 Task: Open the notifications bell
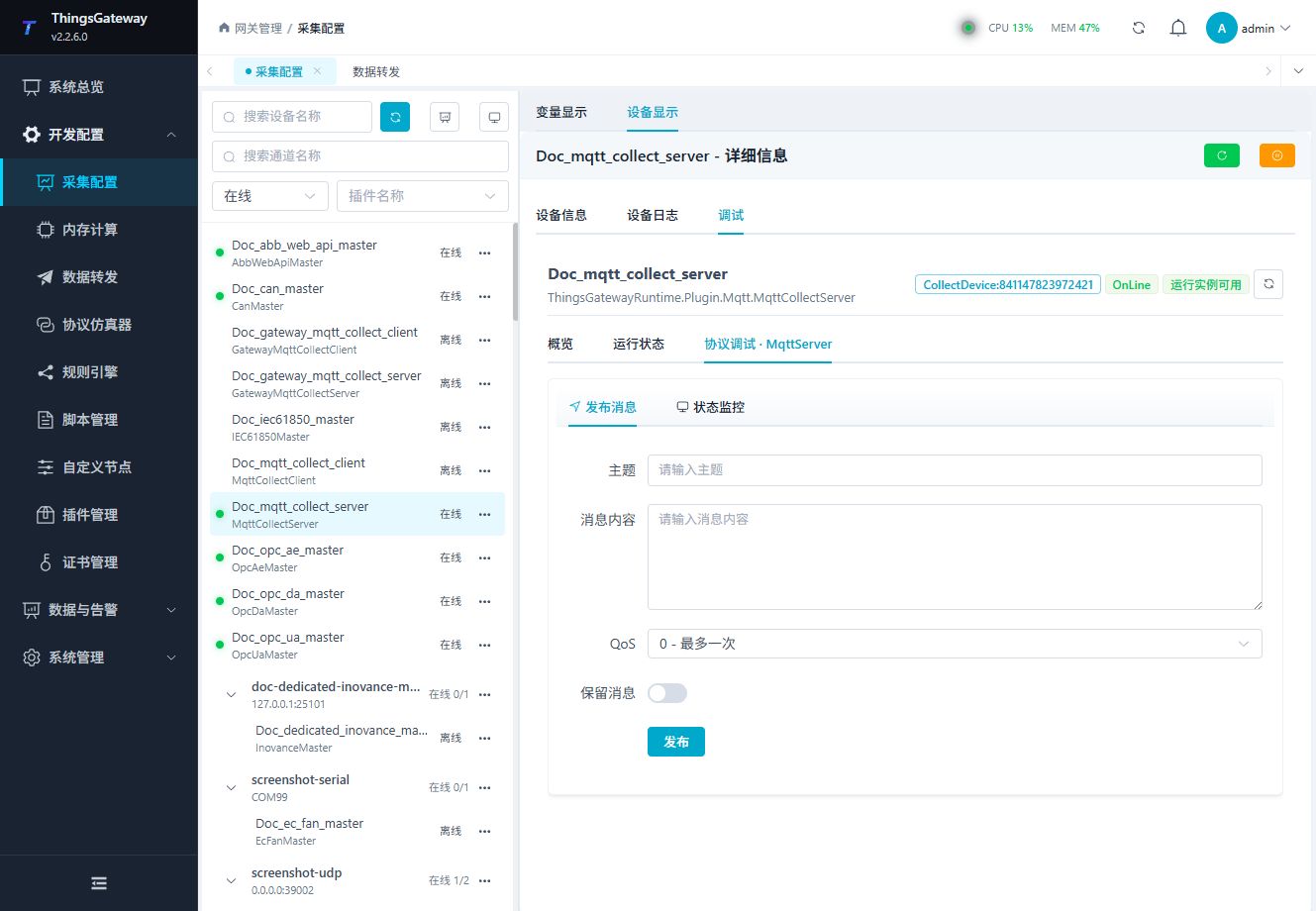(x=1178, y=28)
